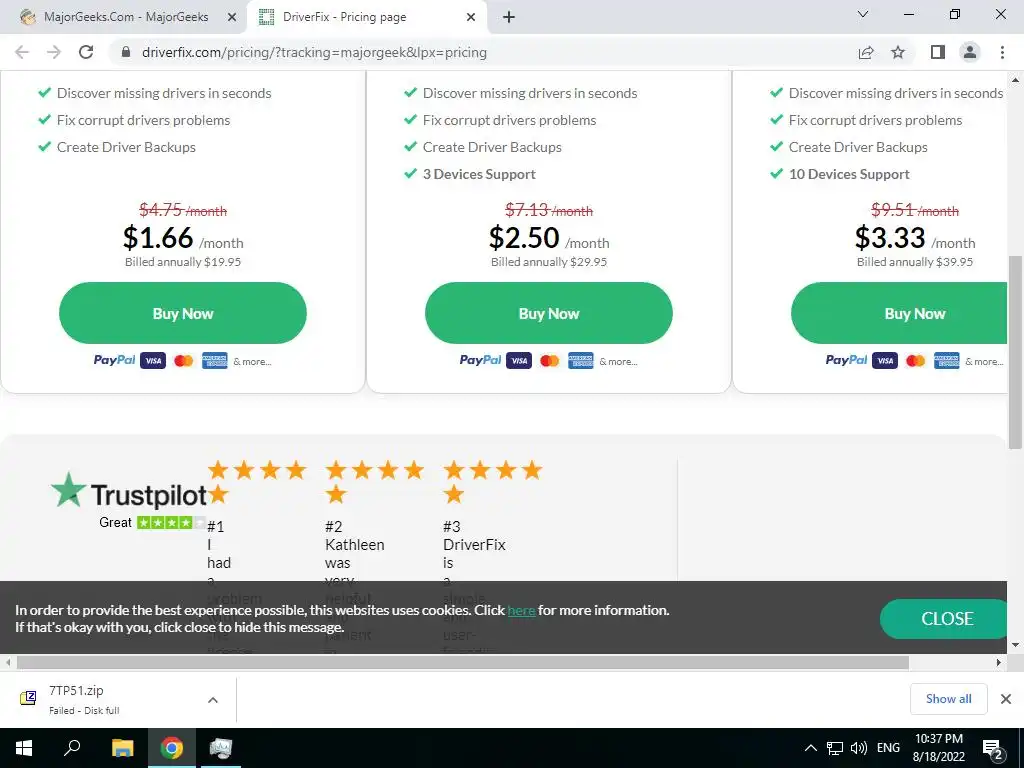Open Windows search magnifier icon
Image resolution: width=1024 pixels, height=768 pixels.
click(72, 748)
